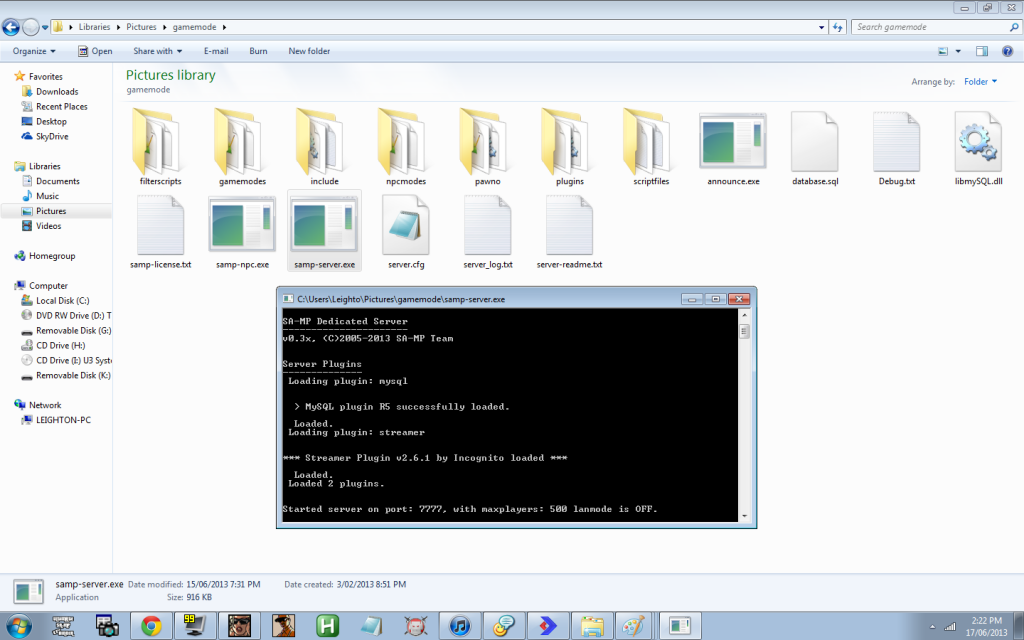Select LEIGHTON-PC under Network
The image size is (1024, 640).
[63, 420]
